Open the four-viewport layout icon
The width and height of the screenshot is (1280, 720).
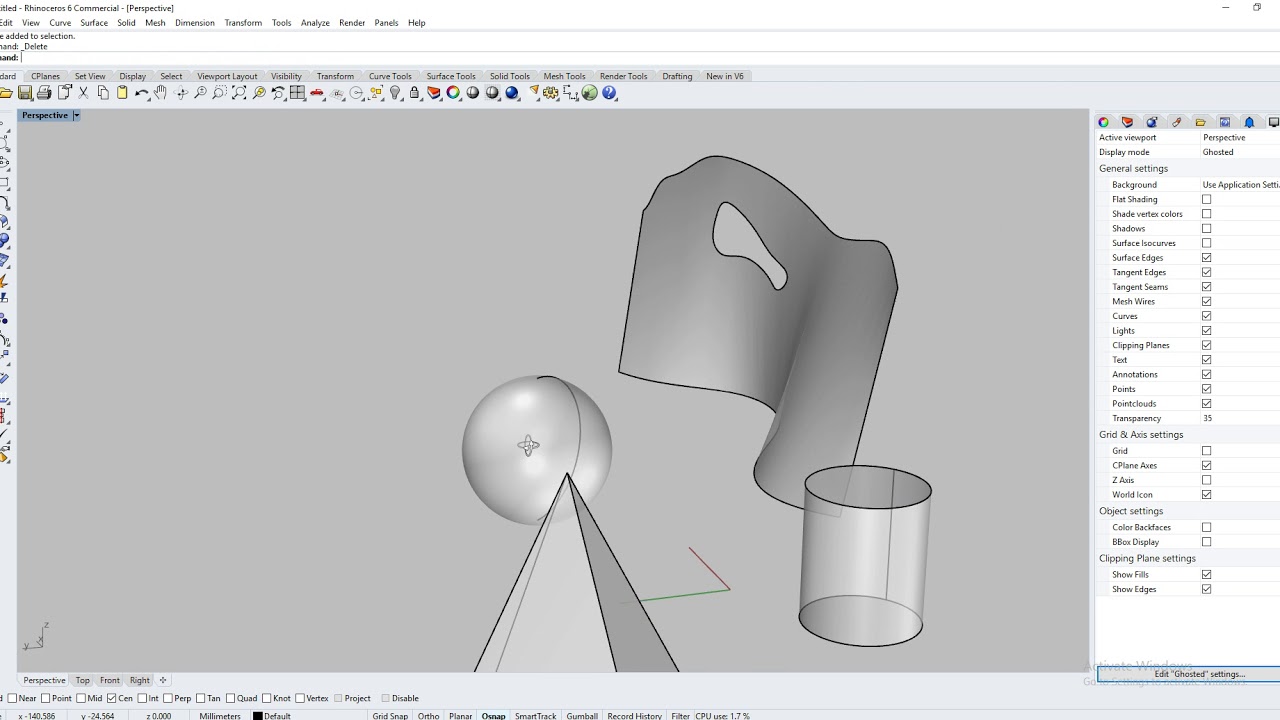[297, 93]
